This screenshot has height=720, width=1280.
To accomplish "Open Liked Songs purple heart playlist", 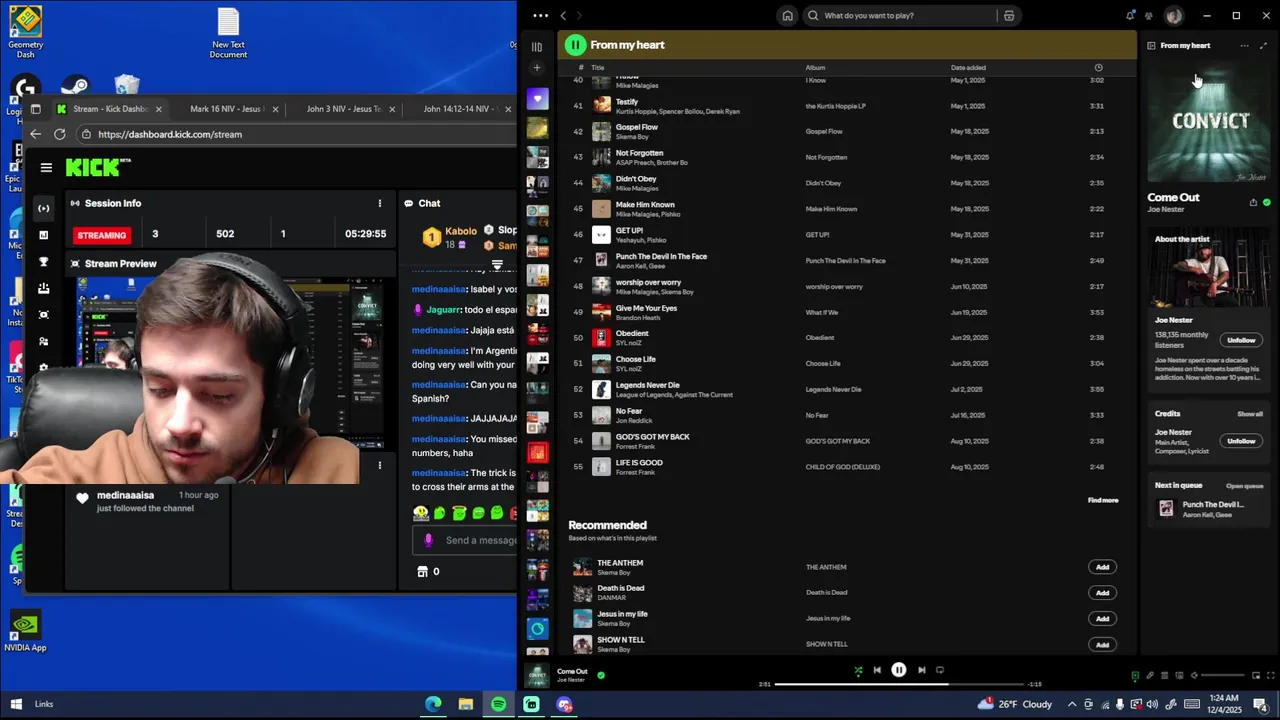I will pos(538,98).
